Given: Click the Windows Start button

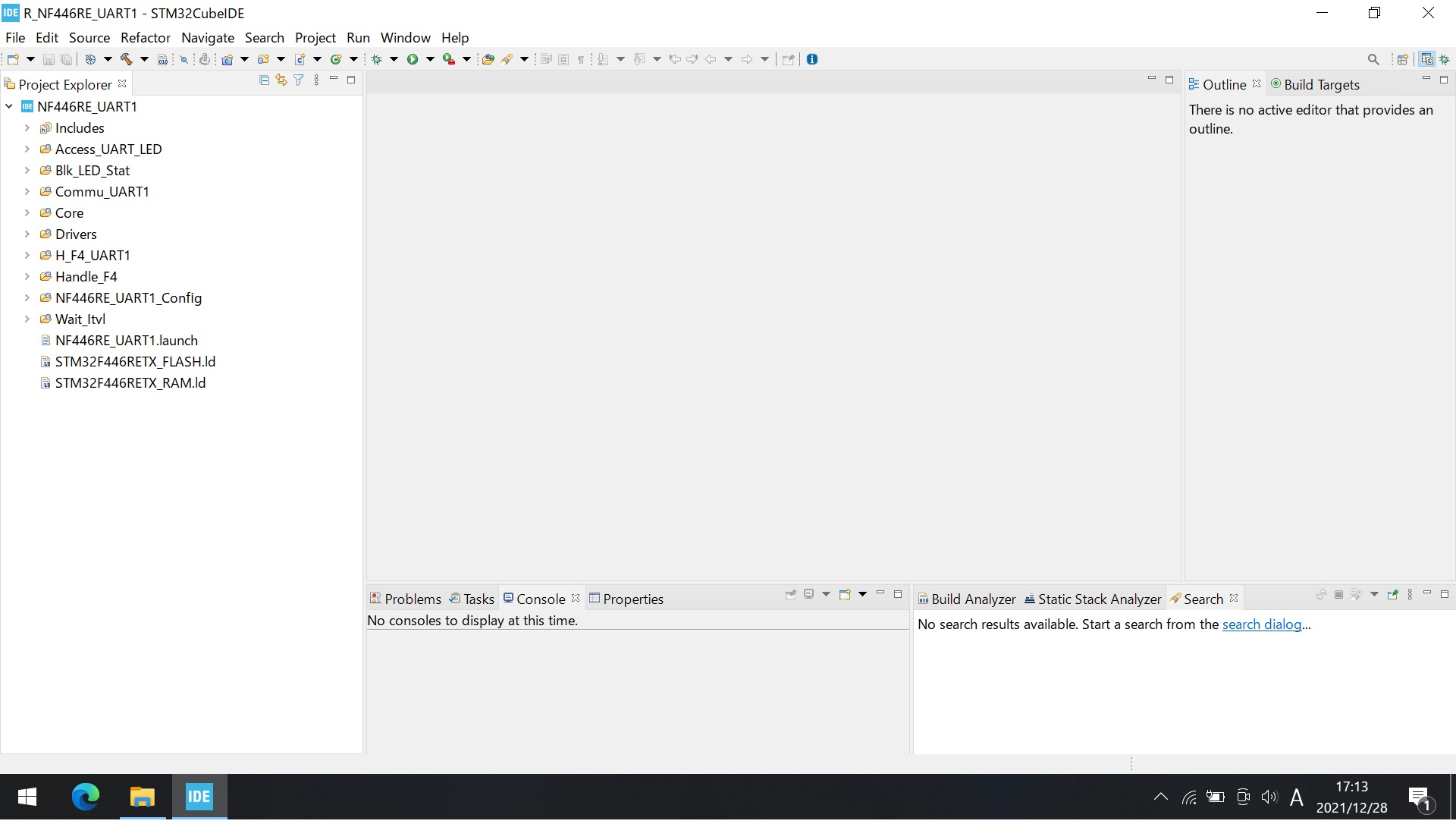Looking at the screenshot, I should point(27,797).
